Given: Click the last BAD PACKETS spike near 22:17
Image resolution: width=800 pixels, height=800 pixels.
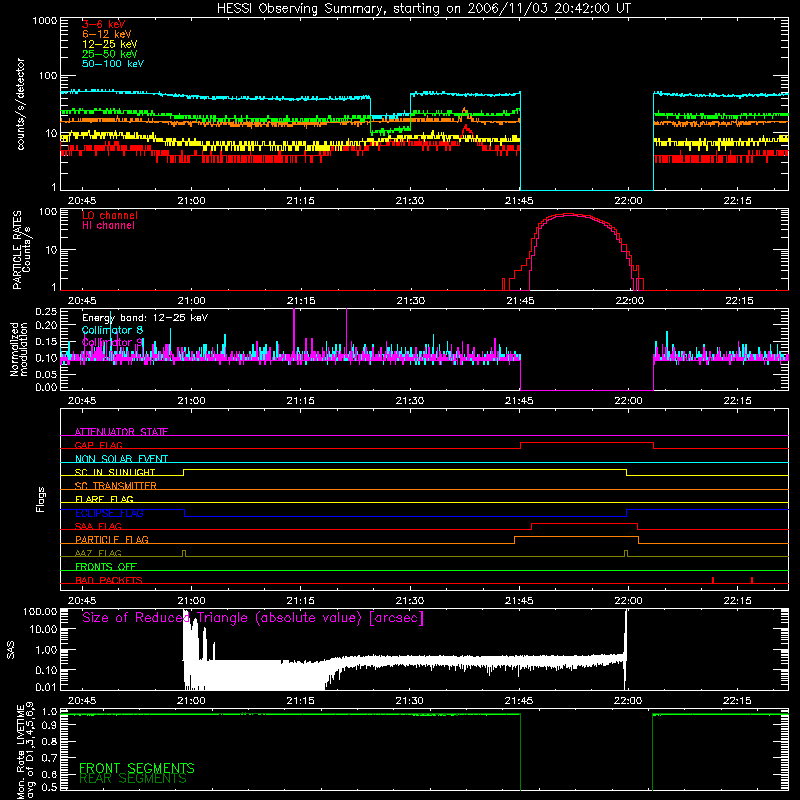Looking at the screenshot, I should pos(752,580).
